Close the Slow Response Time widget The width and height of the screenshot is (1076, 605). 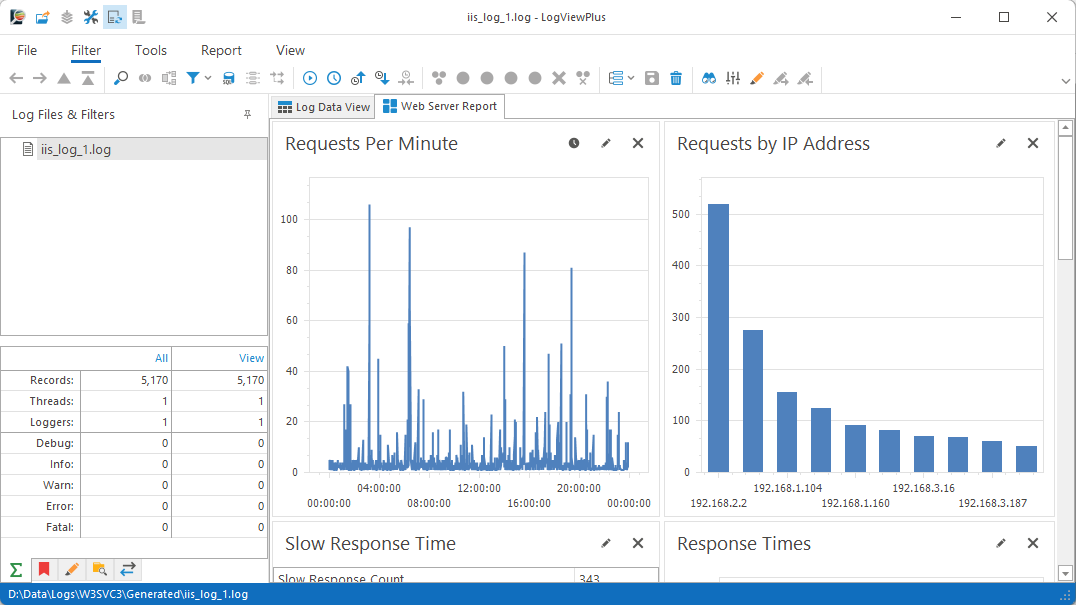pyautogui.click(x=638, y=543)
